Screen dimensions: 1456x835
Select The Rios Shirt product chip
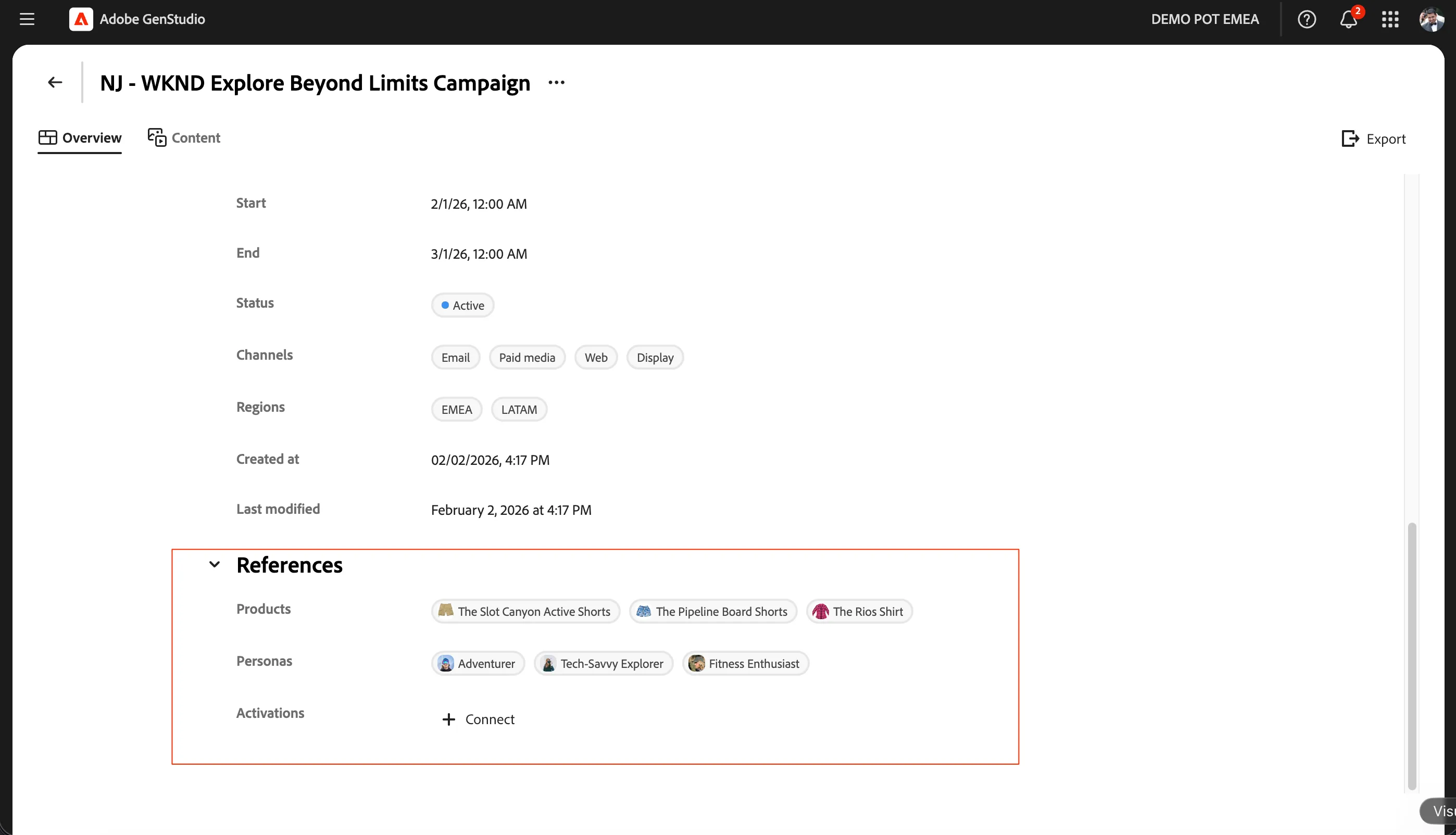coord(859,611)
